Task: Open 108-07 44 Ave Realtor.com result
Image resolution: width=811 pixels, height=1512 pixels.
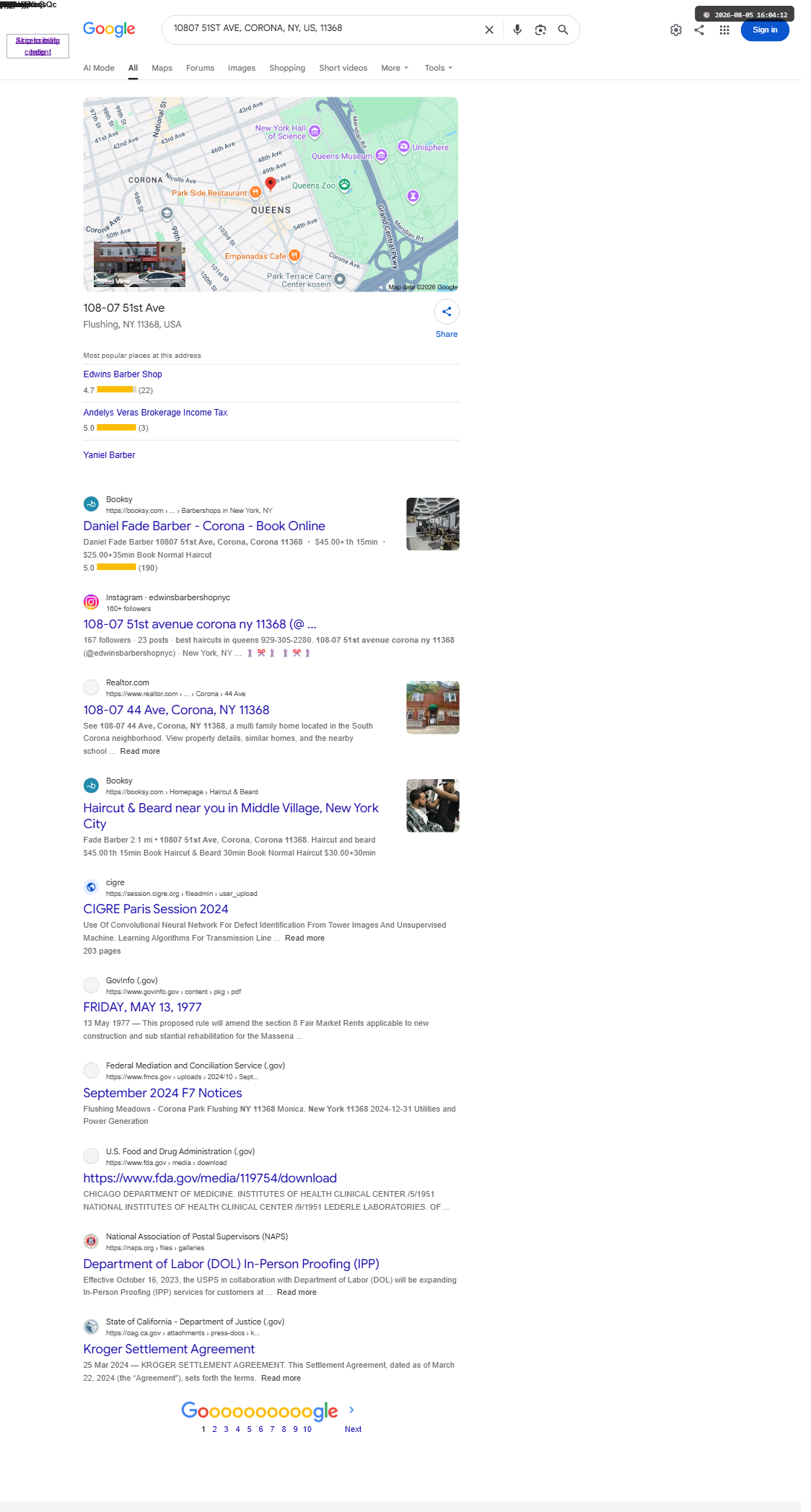Action: tap(176, 710)
